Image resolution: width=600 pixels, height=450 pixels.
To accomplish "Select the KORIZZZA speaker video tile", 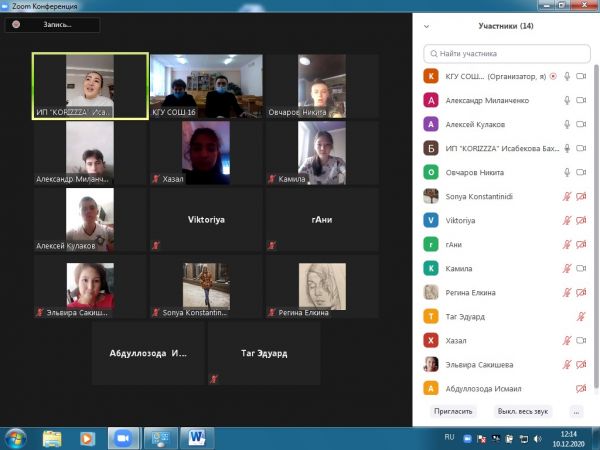I will point(90,86).
